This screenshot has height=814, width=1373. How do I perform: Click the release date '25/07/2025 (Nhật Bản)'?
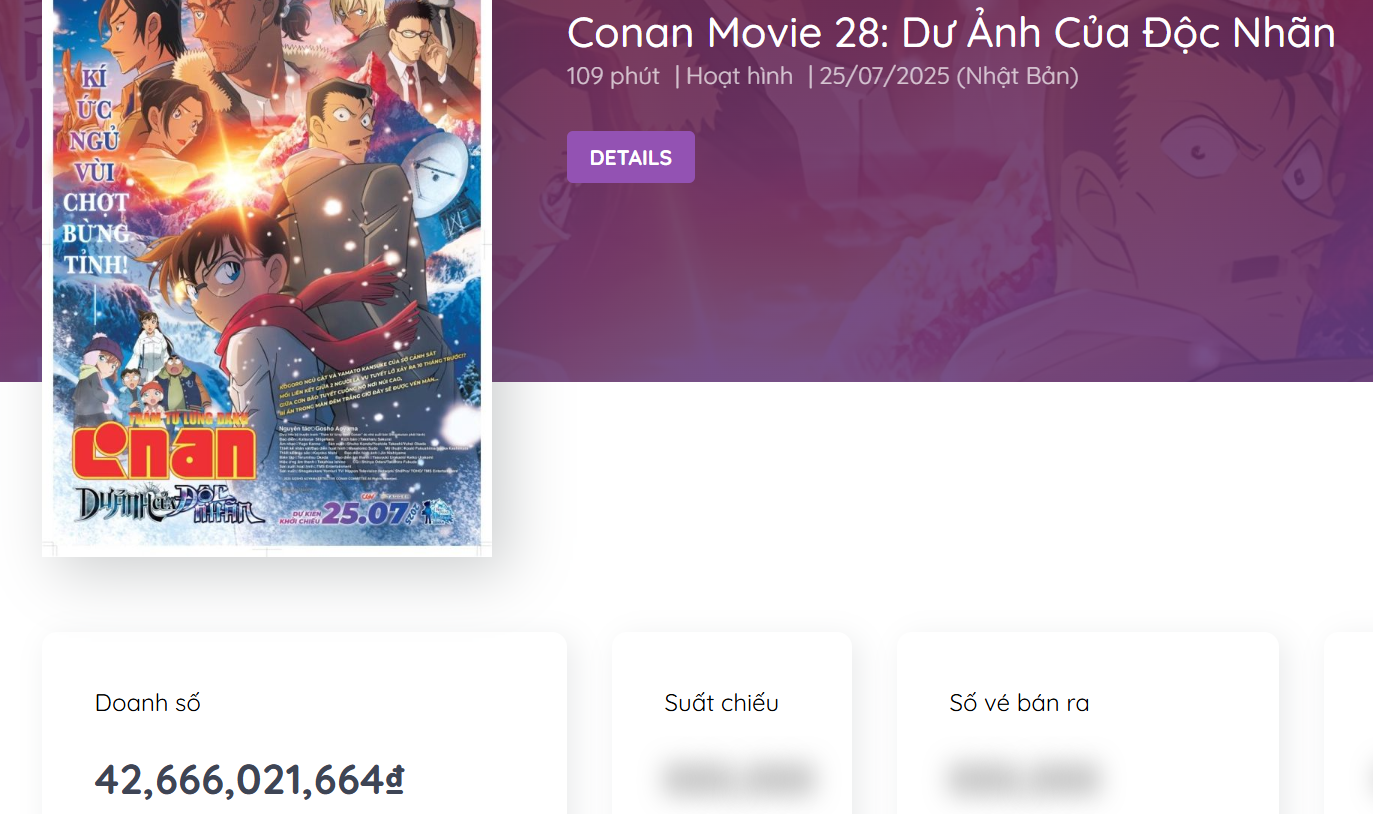coord(948,75)
